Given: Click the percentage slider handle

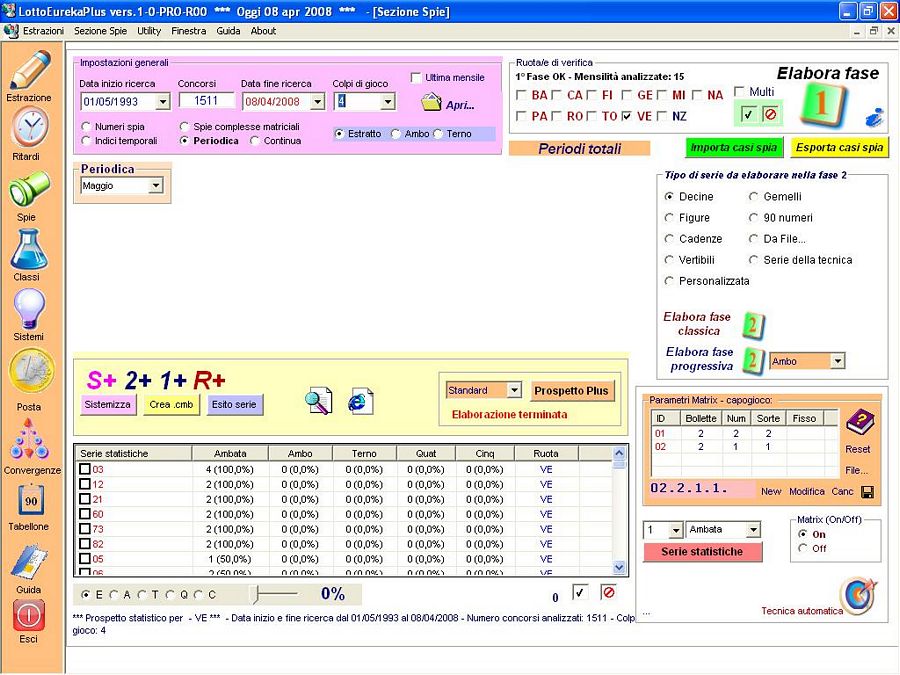Looking at the screenshot, I should point(257,594).
